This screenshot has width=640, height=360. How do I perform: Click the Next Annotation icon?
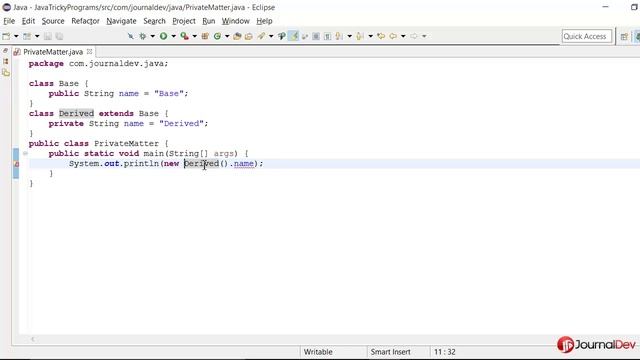339,36
